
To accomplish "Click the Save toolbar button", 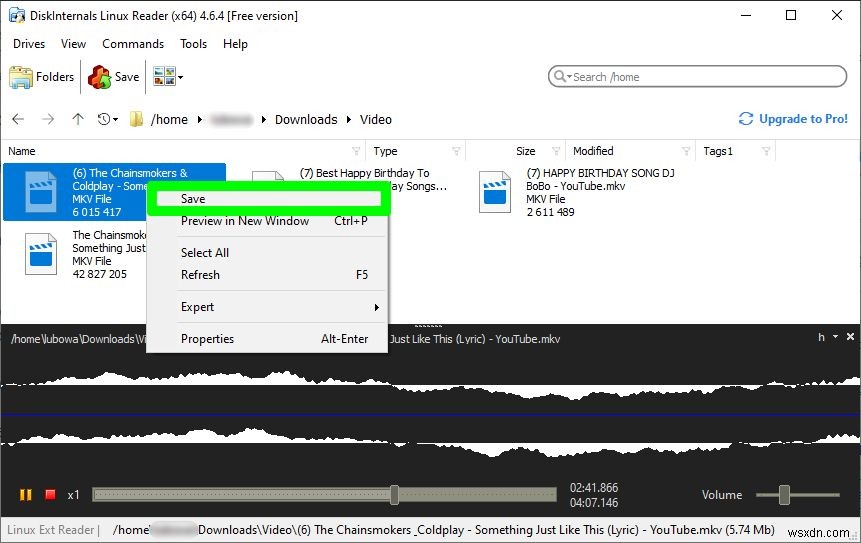I will [114, 77].
